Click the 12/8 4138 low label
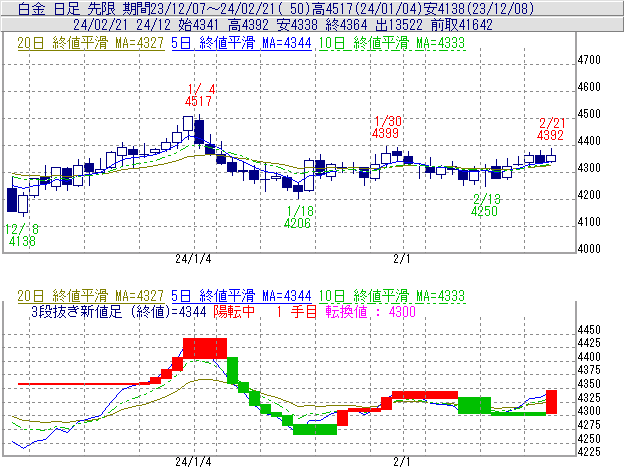Screen dimensions: 624x475 [21, 235]
